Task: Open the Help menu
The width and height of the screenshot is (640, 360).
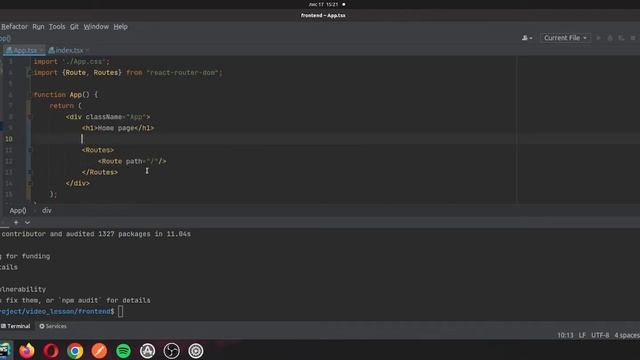Action: 120,27
